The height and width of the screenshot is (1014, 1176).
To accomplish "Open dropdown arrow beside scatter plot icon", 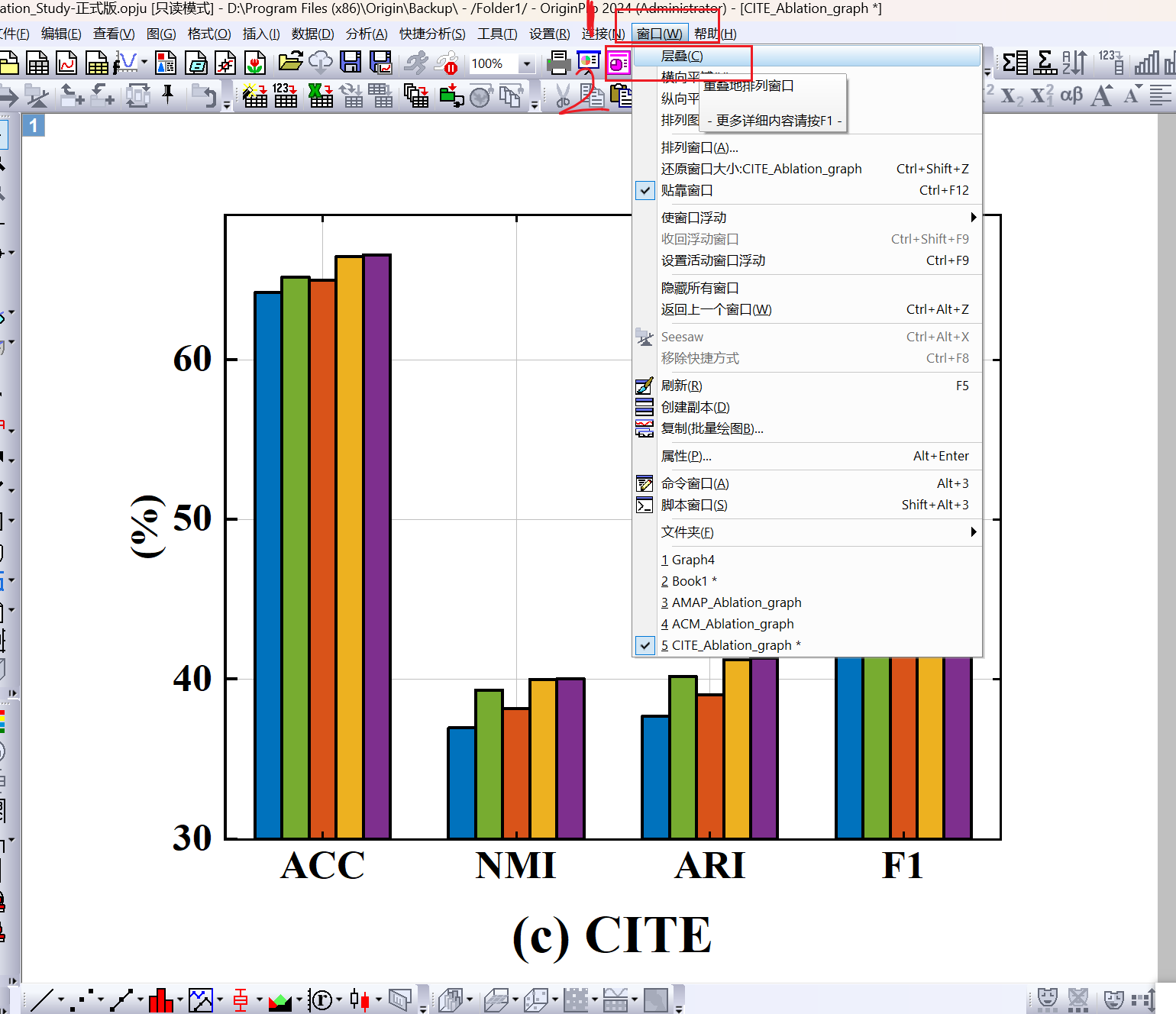I will click(101, 999).
